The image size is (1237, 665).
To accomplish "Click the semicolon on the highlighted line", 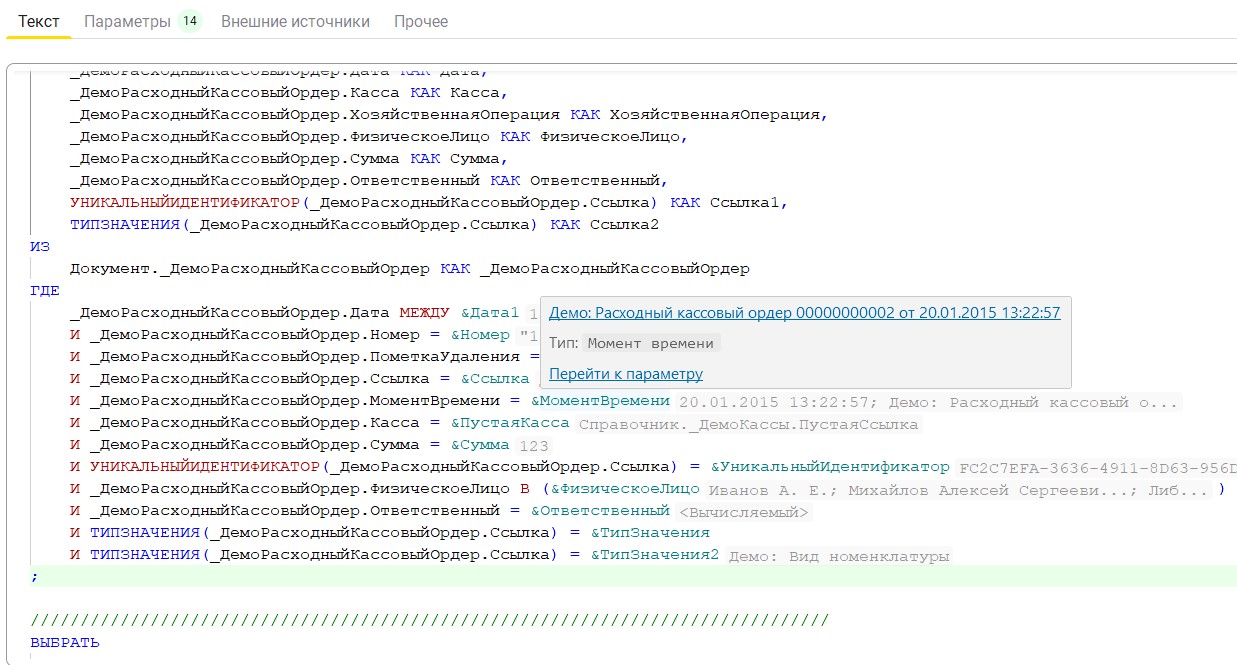I will point(34,577).
